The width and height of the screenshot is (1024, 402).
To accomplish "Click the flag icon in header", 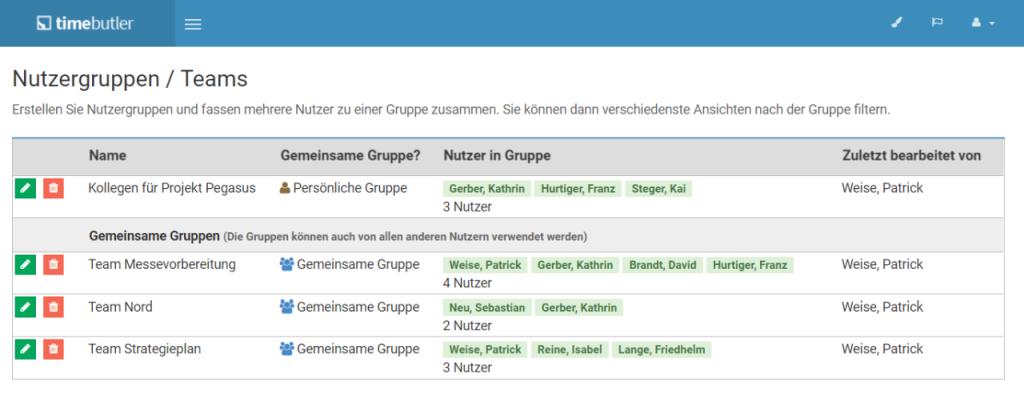I will tap(937, 23).
